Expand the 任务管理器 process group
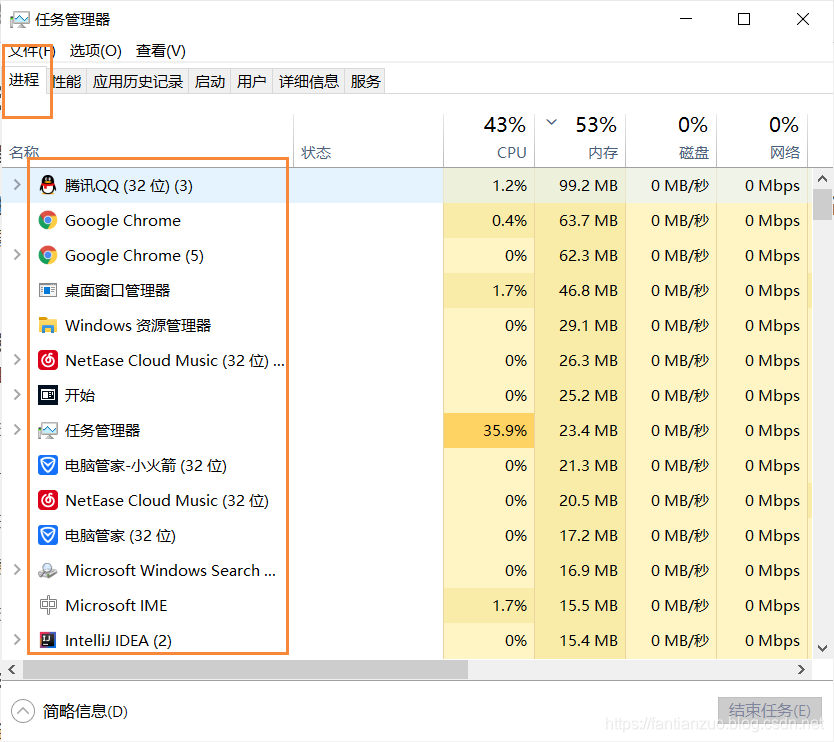This screenshot has height=742, width=834. pos(17,430)
